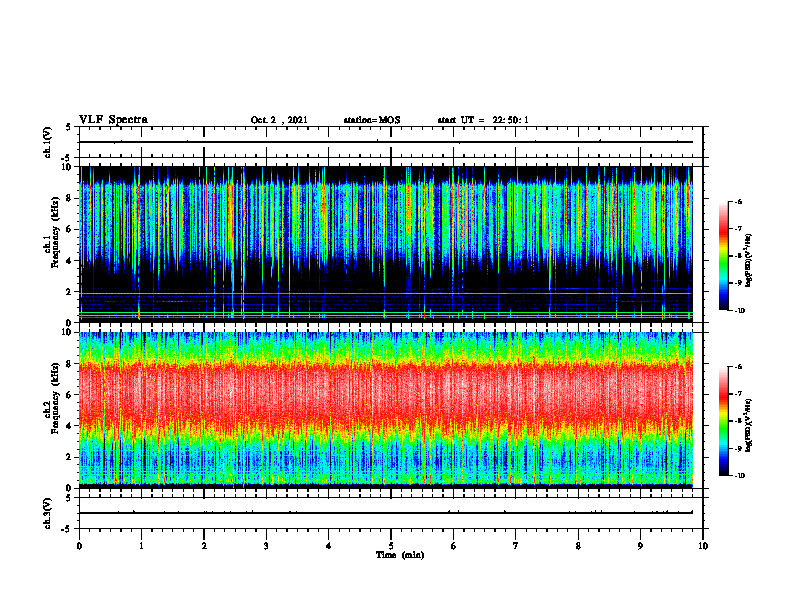Click the "ch.1(V)" waveform axis label
This screenshot has width=792, height=612.
(x=48, y=142)
